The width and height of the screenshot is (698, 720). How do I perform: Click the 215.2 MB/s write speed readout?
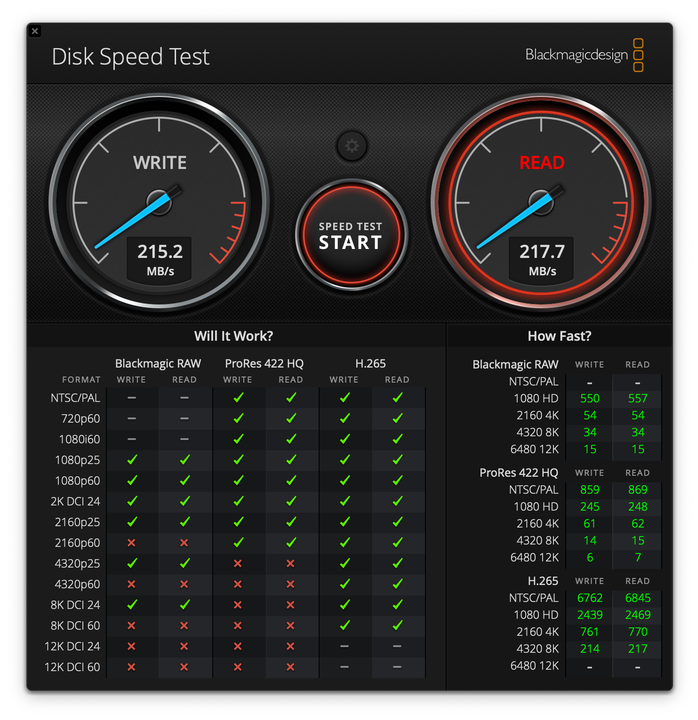pyautogui.click(x=160, y=259)
